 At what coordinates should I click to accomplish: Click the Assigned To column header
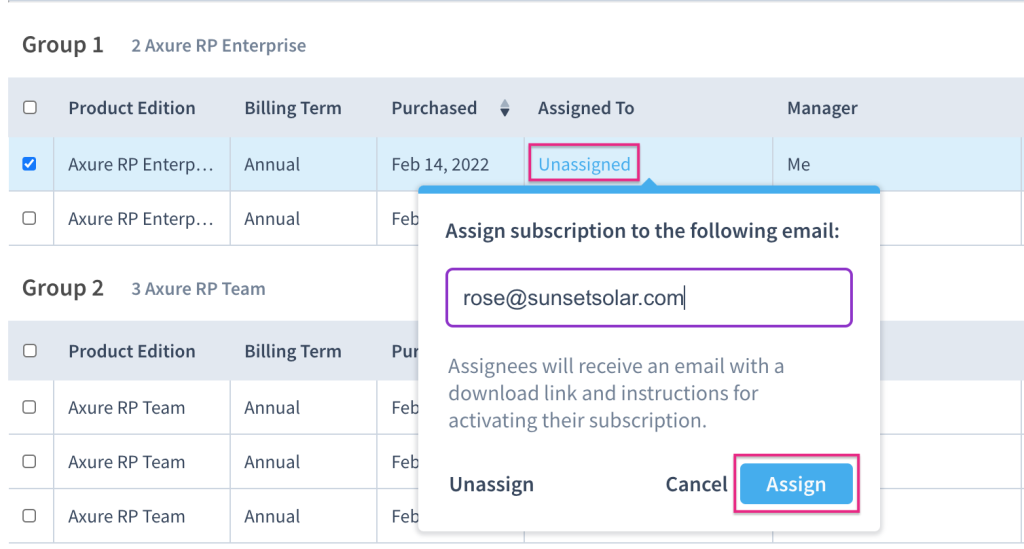pyautogui.click(x=586, y=108)
